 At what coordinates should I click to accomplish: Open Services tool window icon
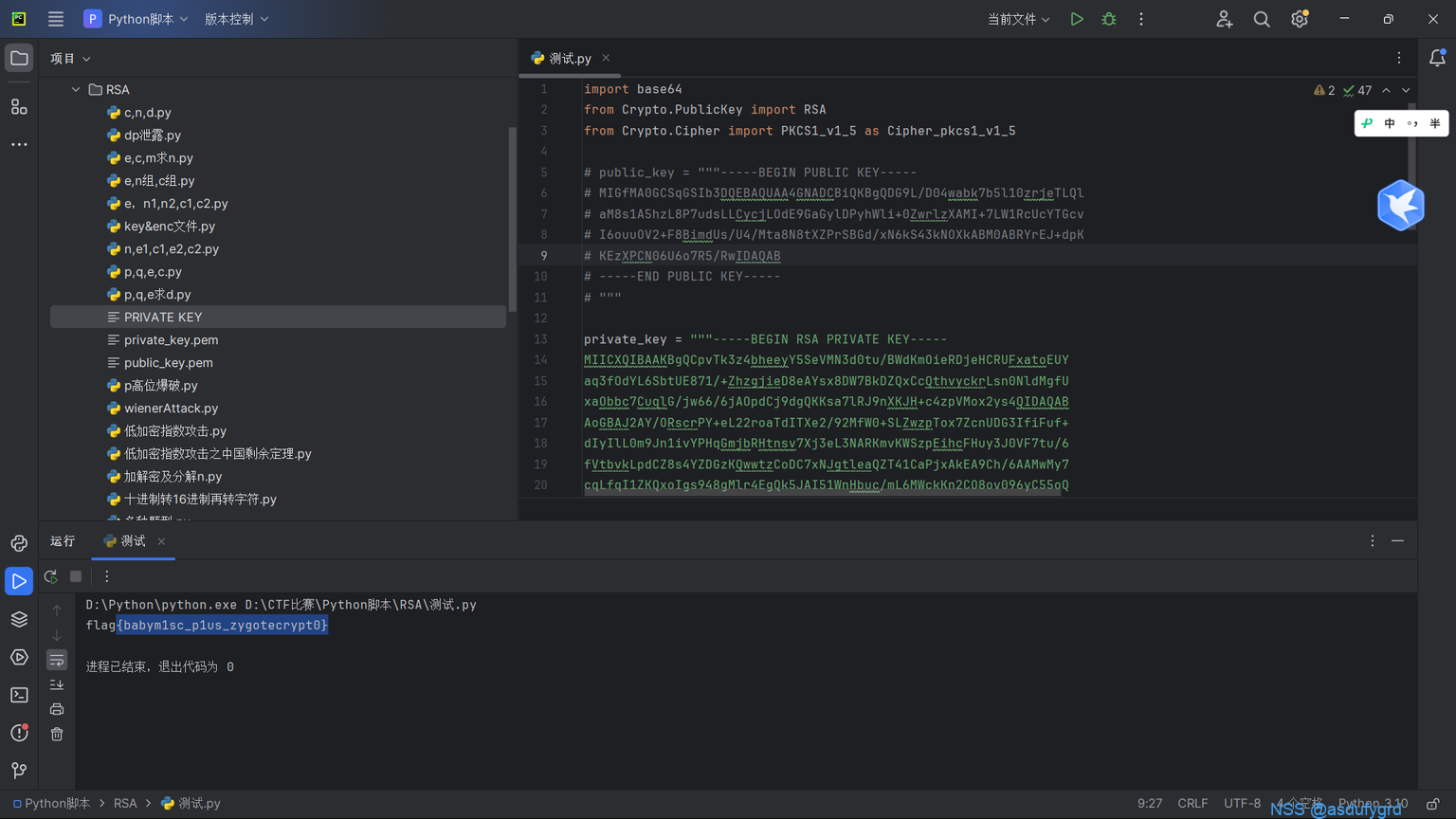tap(19, 657)
